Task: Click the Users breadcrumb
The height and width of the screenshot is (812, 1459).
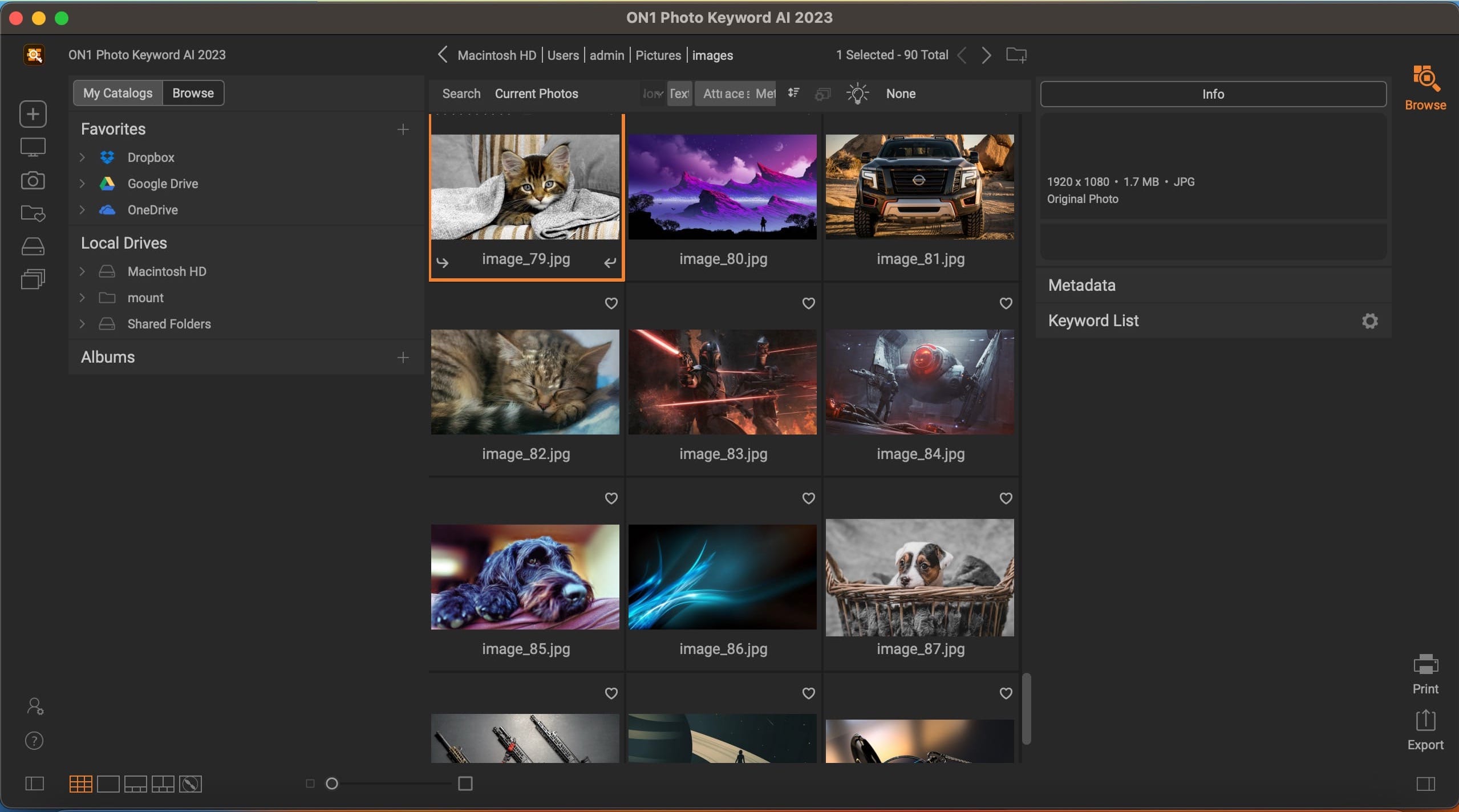Action: coord(563,55)
